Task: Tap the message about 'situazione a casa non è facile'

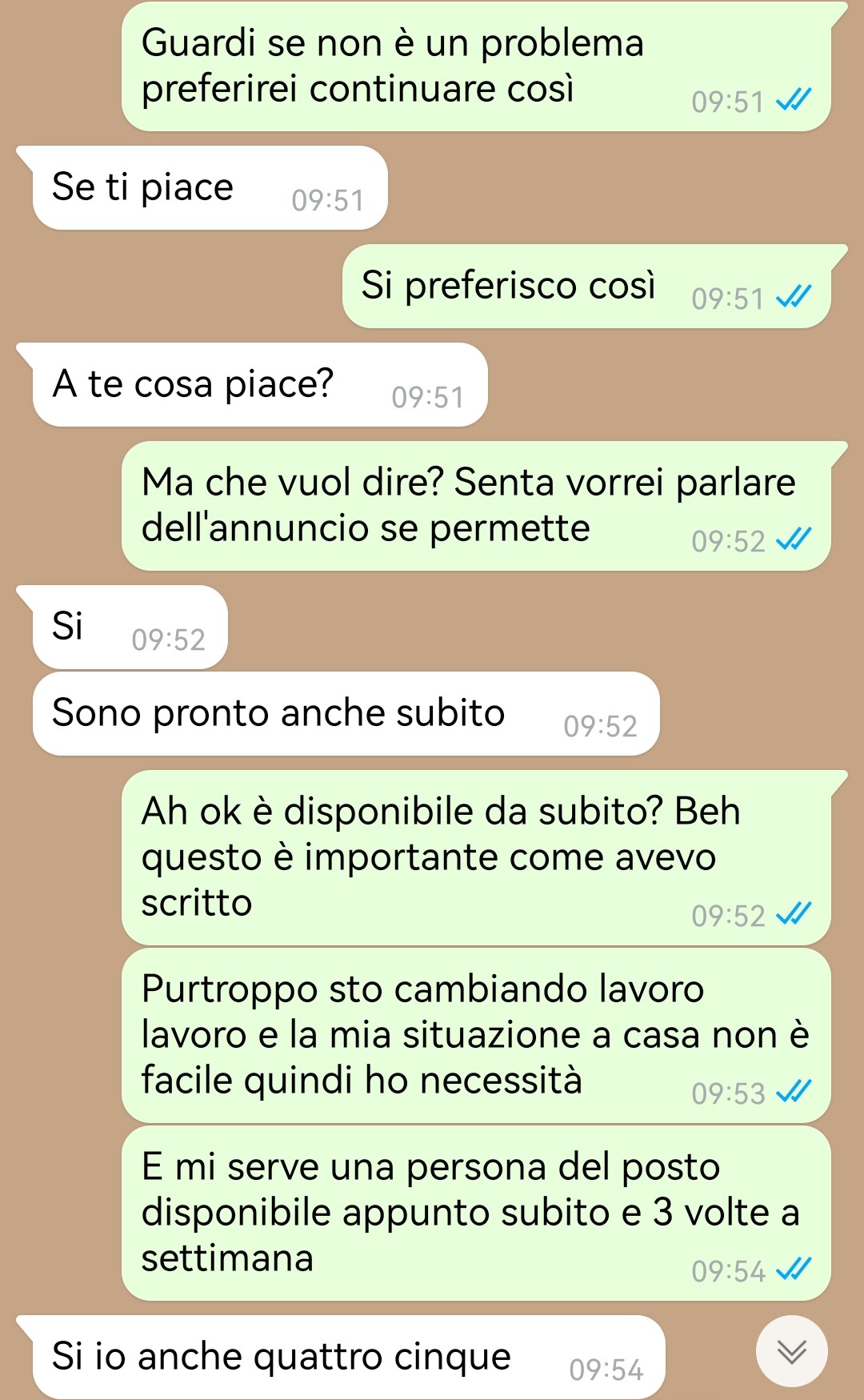Action: click(x=477, y=1036)
